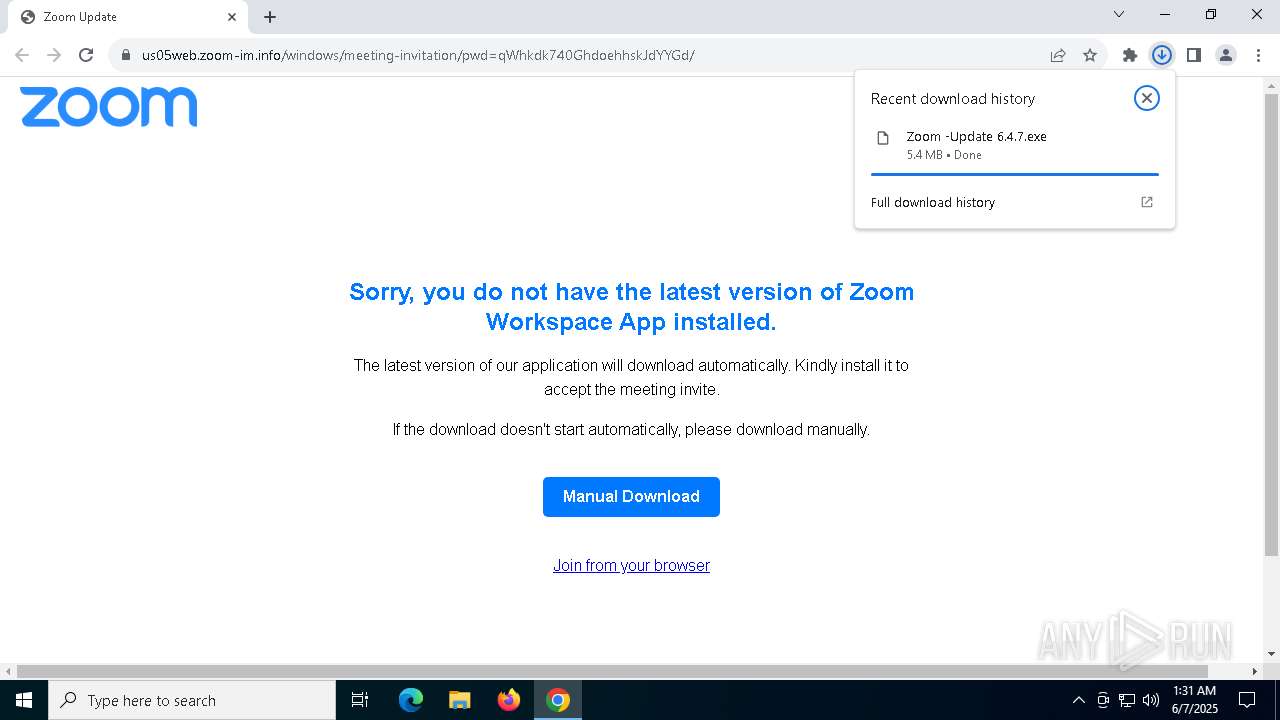This screenshot has height=720, width=1280.
Task: Click scroll down arrow on vertical scrollbar
Action: 1271,654
